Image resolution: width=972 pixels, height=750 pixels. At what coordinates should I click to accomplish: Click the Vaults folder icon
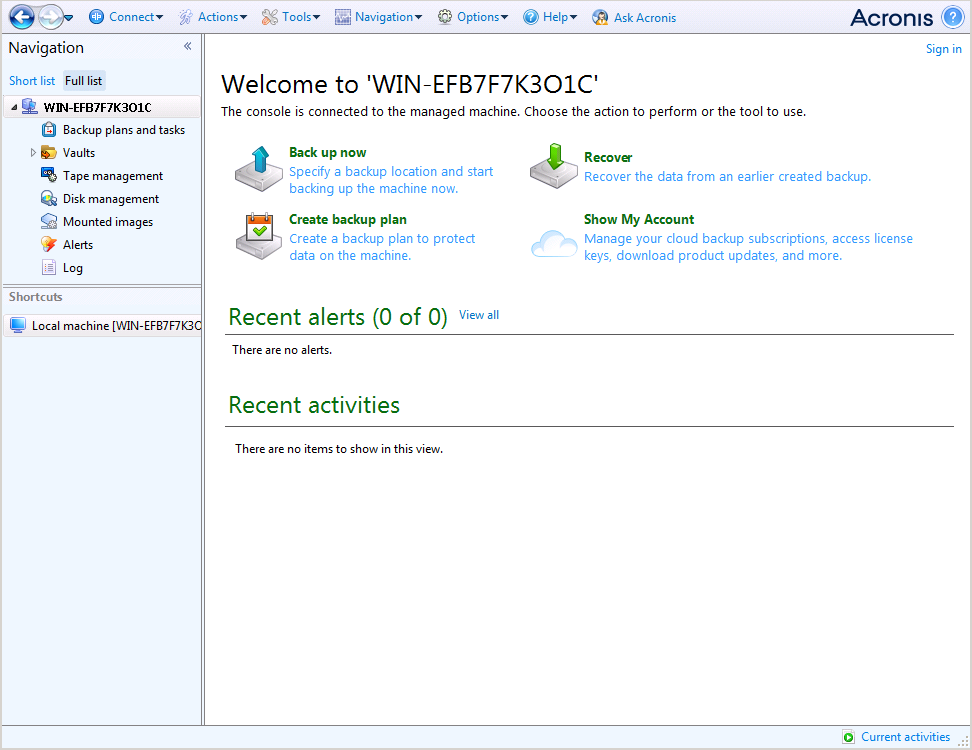point(49,152)
